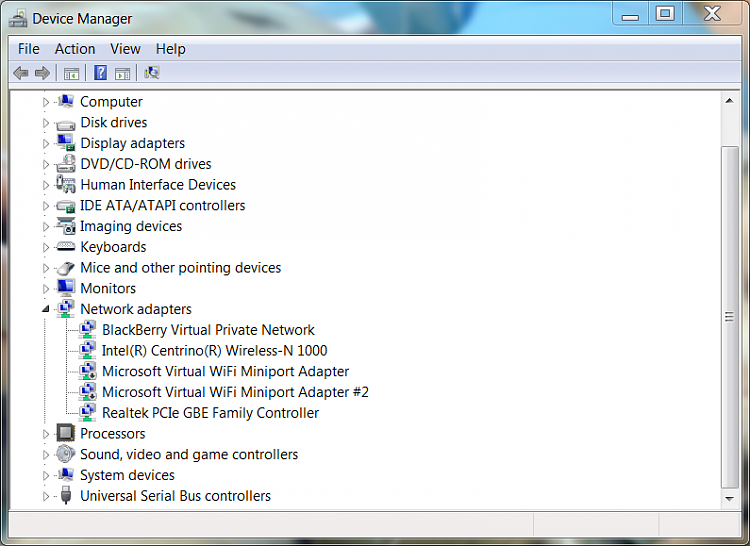The image size is (750, 546).
Task: Click the Disk drives category icon
Action: pyautogui.click(x=66, y=124)
